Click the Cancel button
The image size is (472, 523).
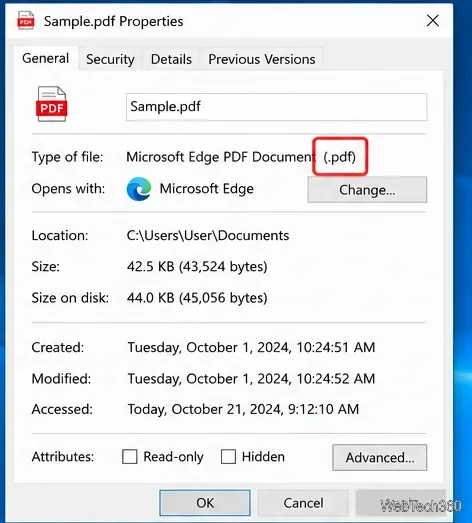pyautogui.click(x=303, y=503)
